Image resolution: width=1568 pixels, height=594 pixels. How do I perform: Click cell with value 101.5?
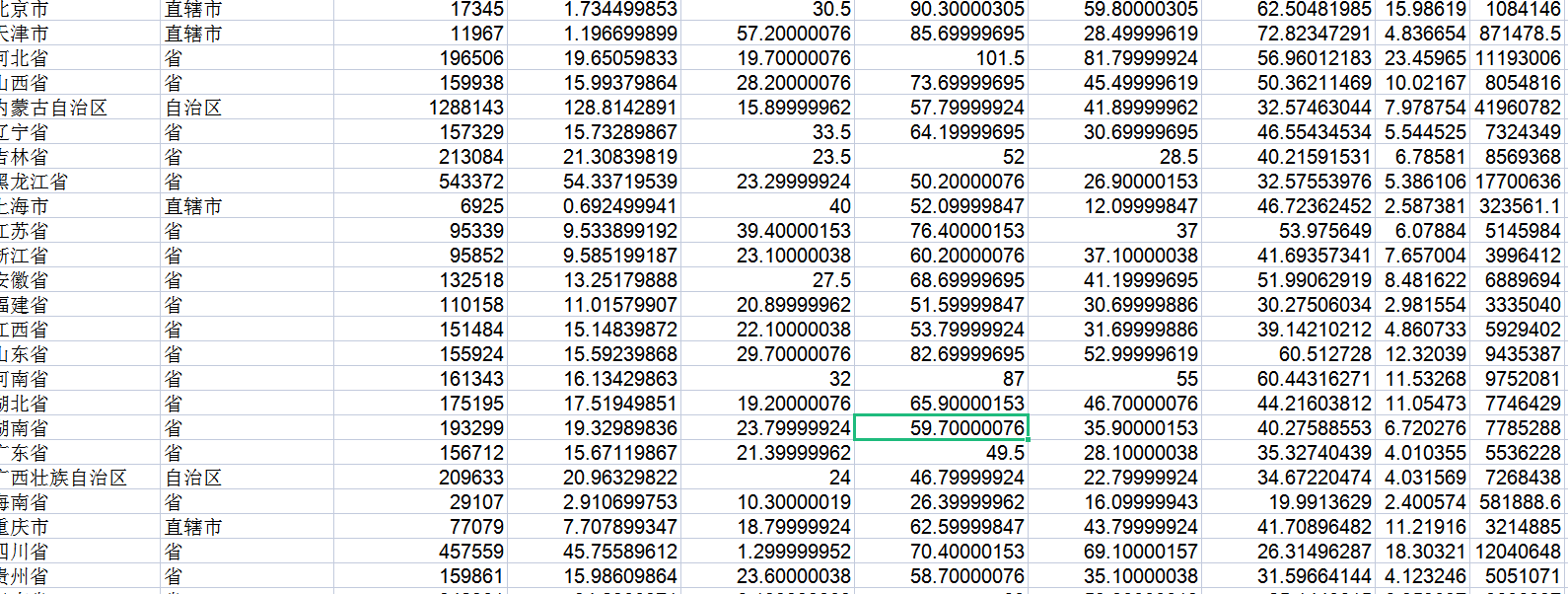pos(941,58)
